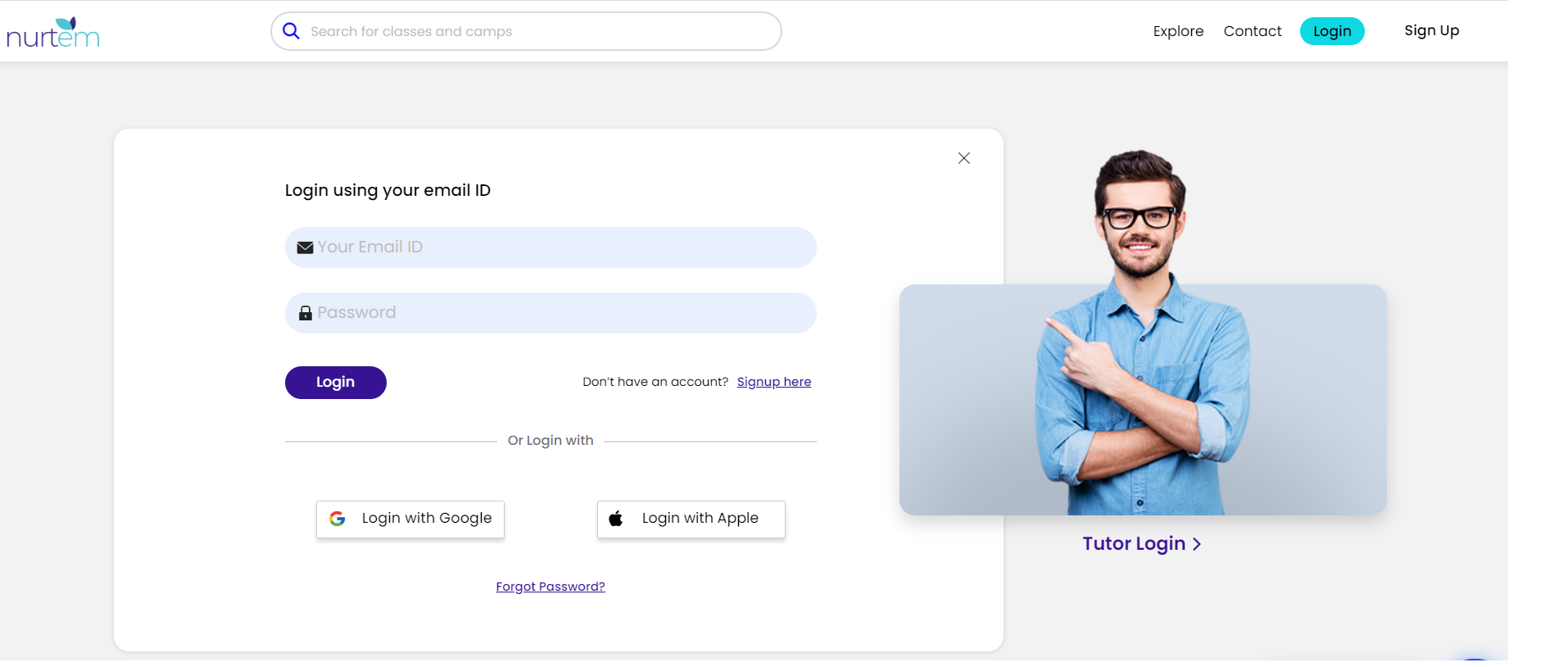Click the Nurtem logo
Image resolution: width=1568 pixels, height=667 pixels.
52,33
